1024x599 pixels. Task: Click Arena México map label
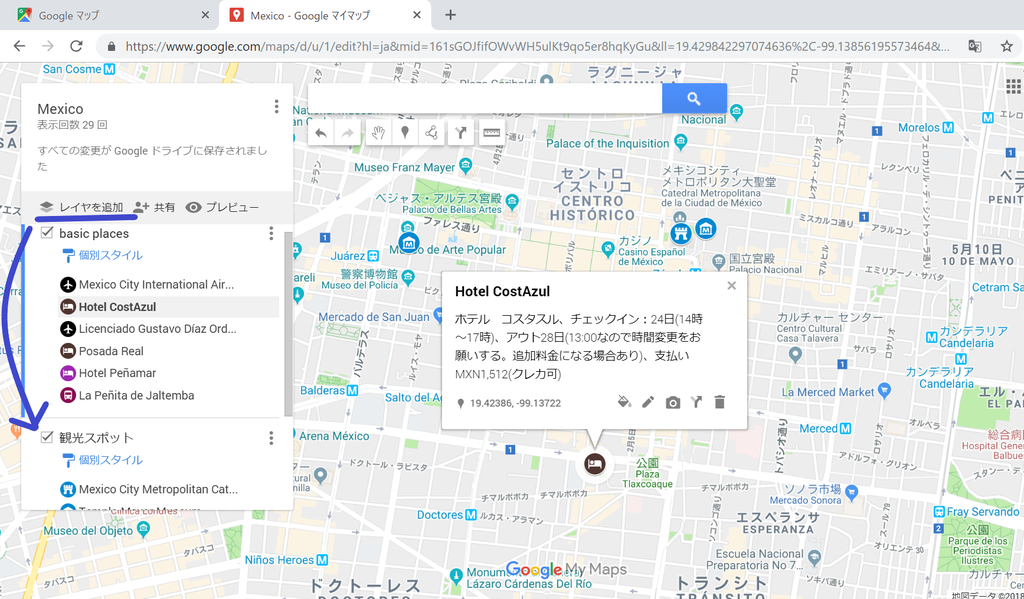pos(334,436)
